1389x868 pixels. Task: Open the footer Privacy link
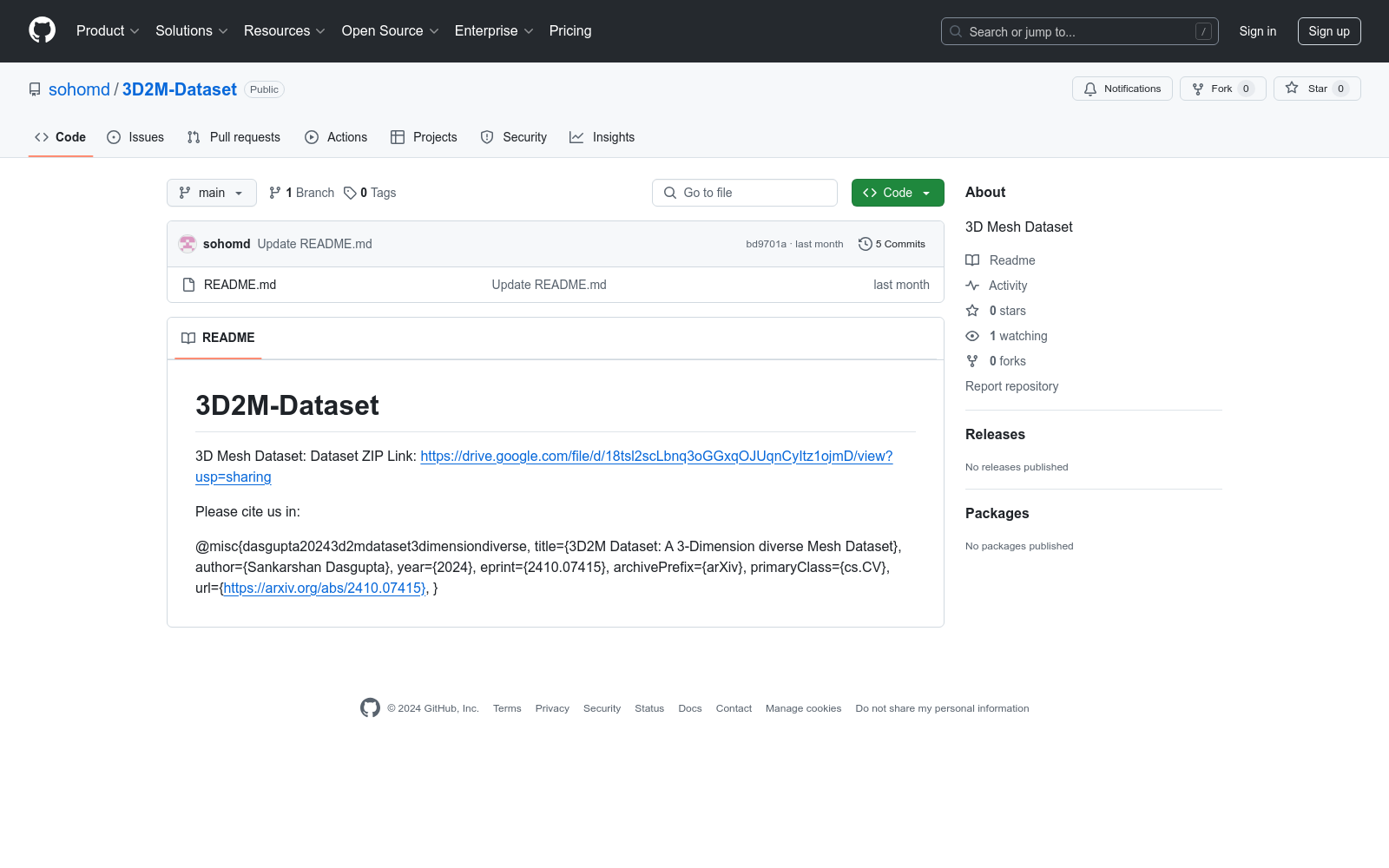point(552,708)
